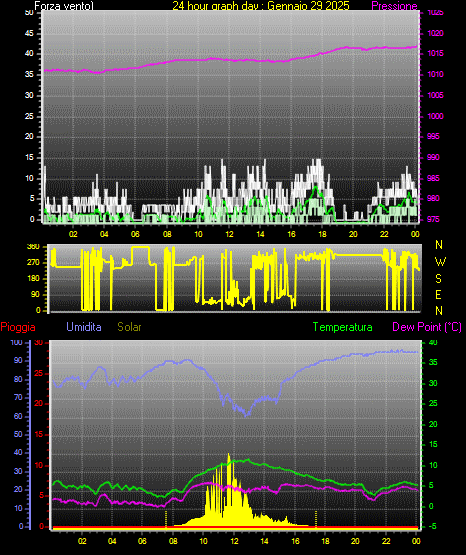Click "985" on the pressure axis
This screenshot has width=466, height=555.
click(x=433, y=178)
